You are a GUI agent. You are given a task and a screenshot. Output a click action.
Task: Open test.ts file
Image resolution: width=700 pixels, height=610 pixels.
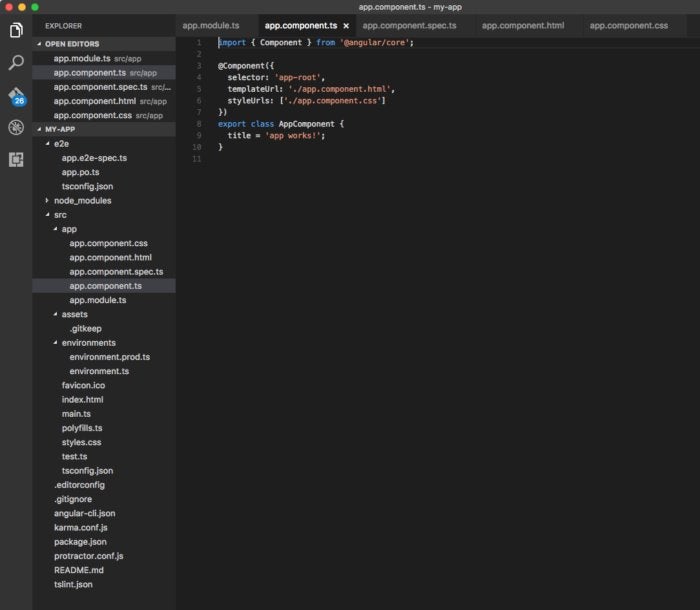point(104,456)
